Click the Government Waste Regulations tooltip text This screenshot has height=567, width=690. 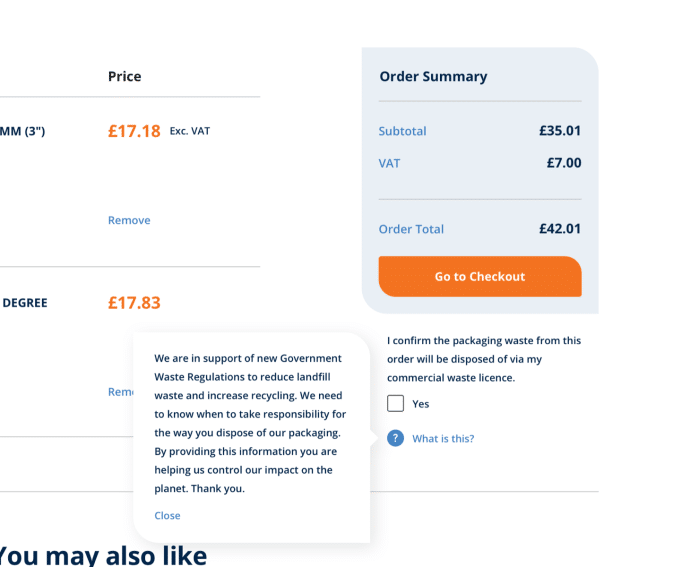pos(250,423)
